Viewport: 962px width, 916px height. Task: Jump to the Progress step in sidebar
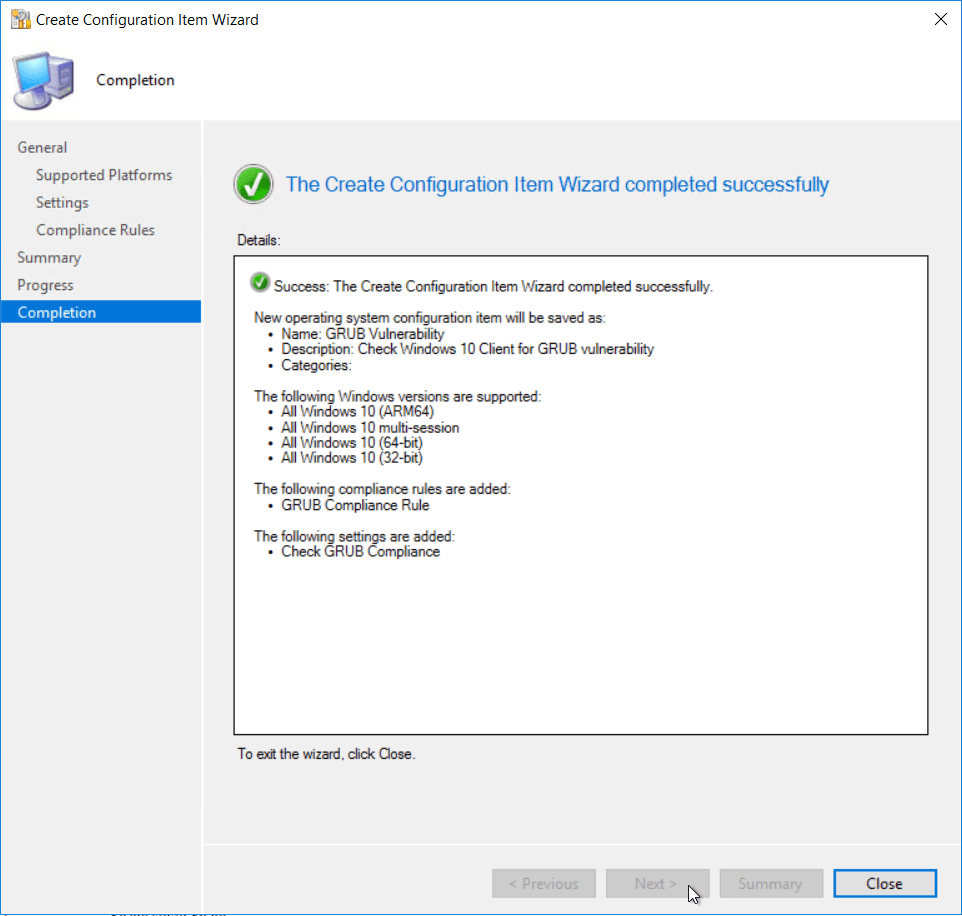point(45,285)
